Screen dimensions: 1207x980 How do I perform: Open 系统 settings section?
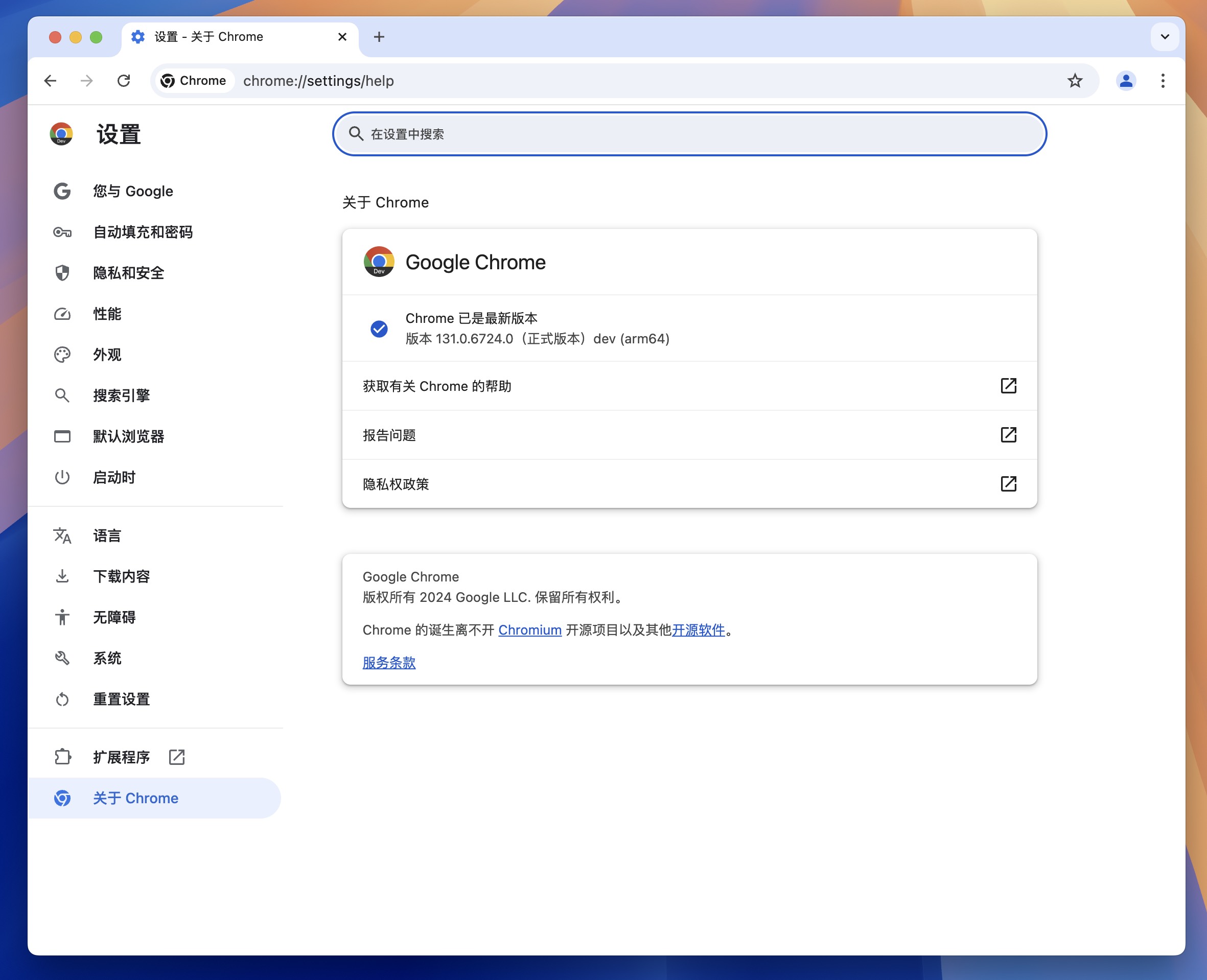pos(155,658)
